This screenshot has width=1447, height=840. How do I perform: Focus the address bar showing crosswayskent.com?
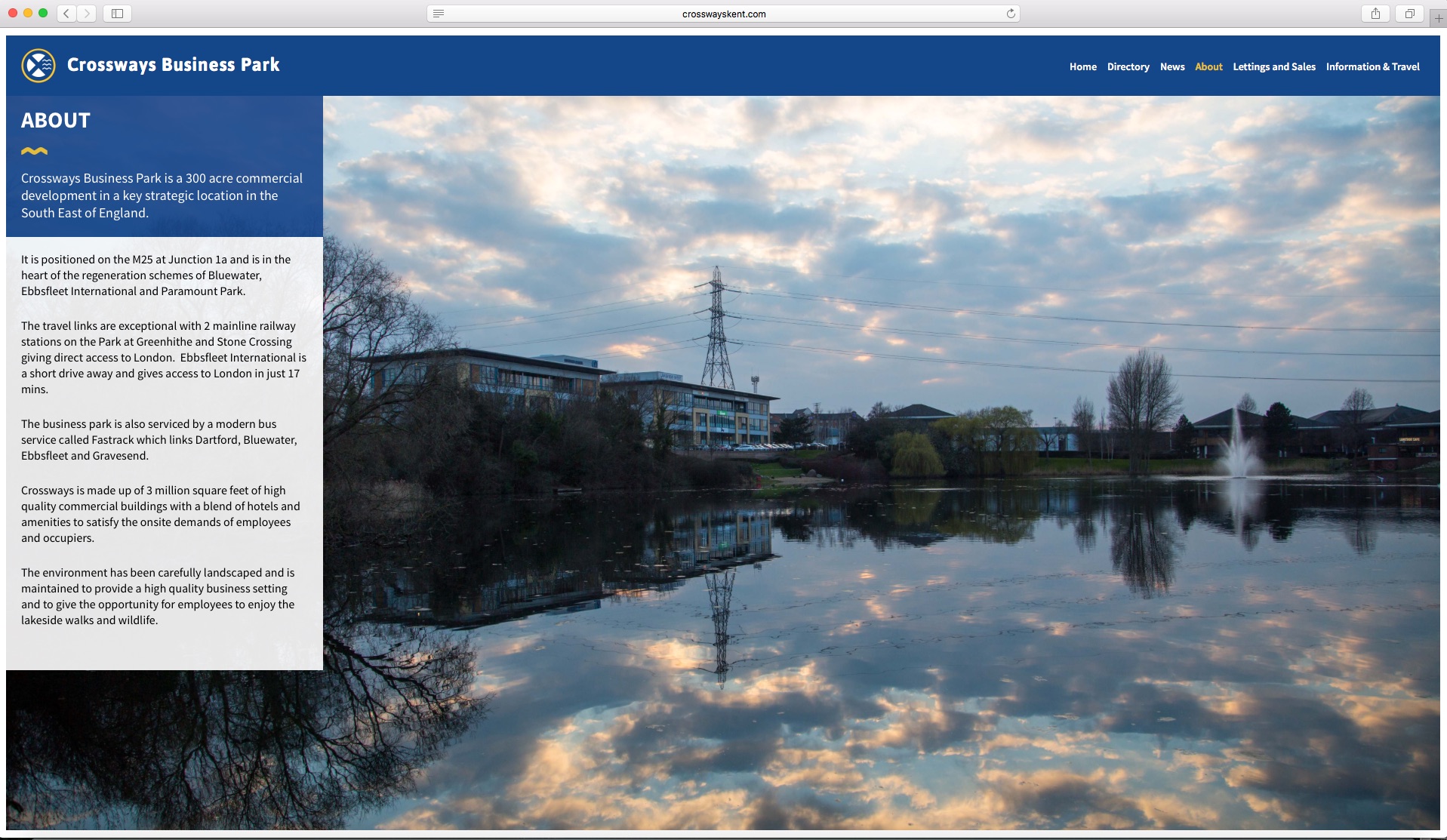(x=723, y=14)
